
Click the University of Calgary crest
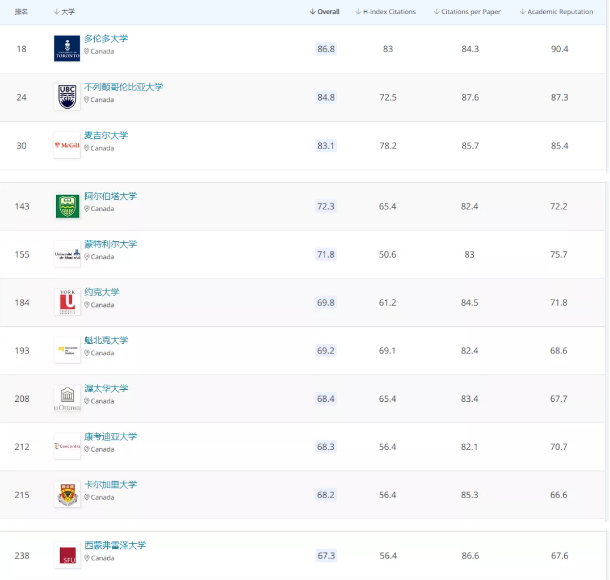tap(67, 495)
